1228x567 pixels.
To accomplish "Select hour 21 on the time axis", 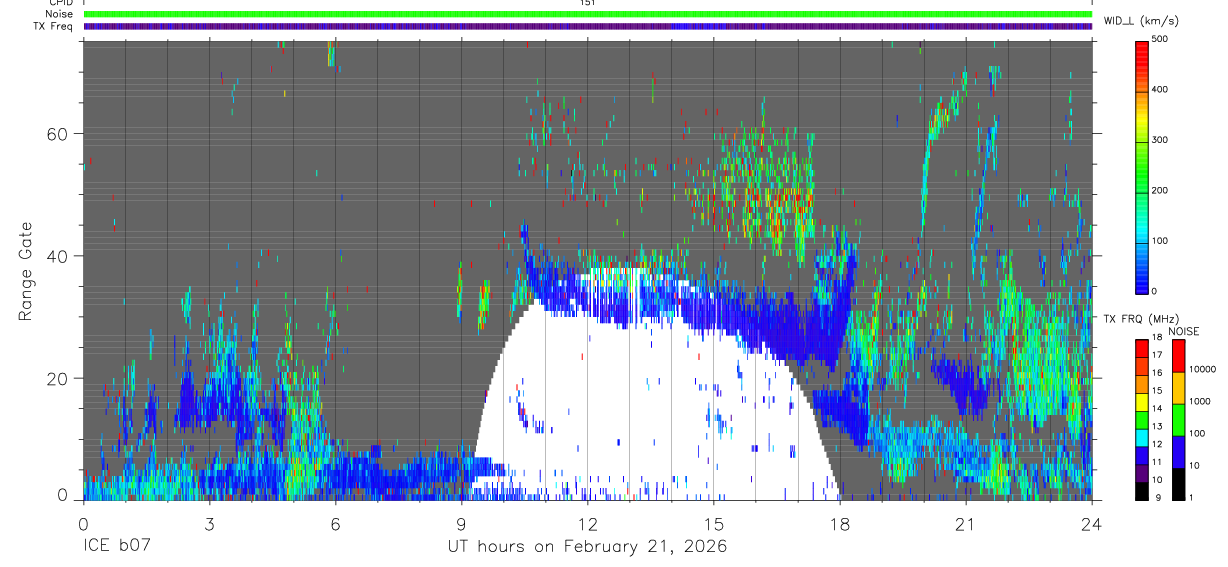I will tap(965, 524).
